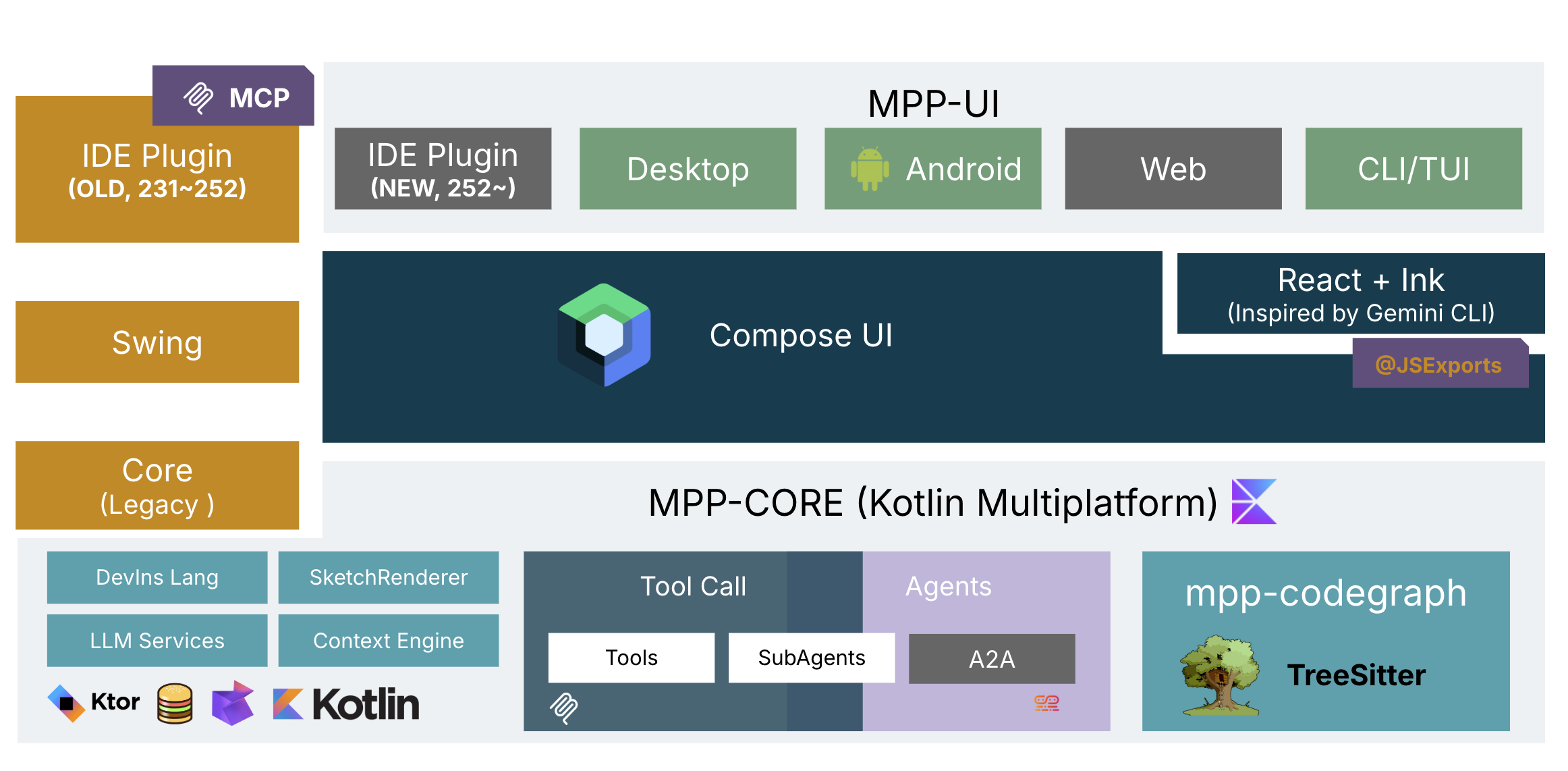The width and height of the screenshot is (1568, 771).
Task: Select the Context Engine block
Action: 388,640
